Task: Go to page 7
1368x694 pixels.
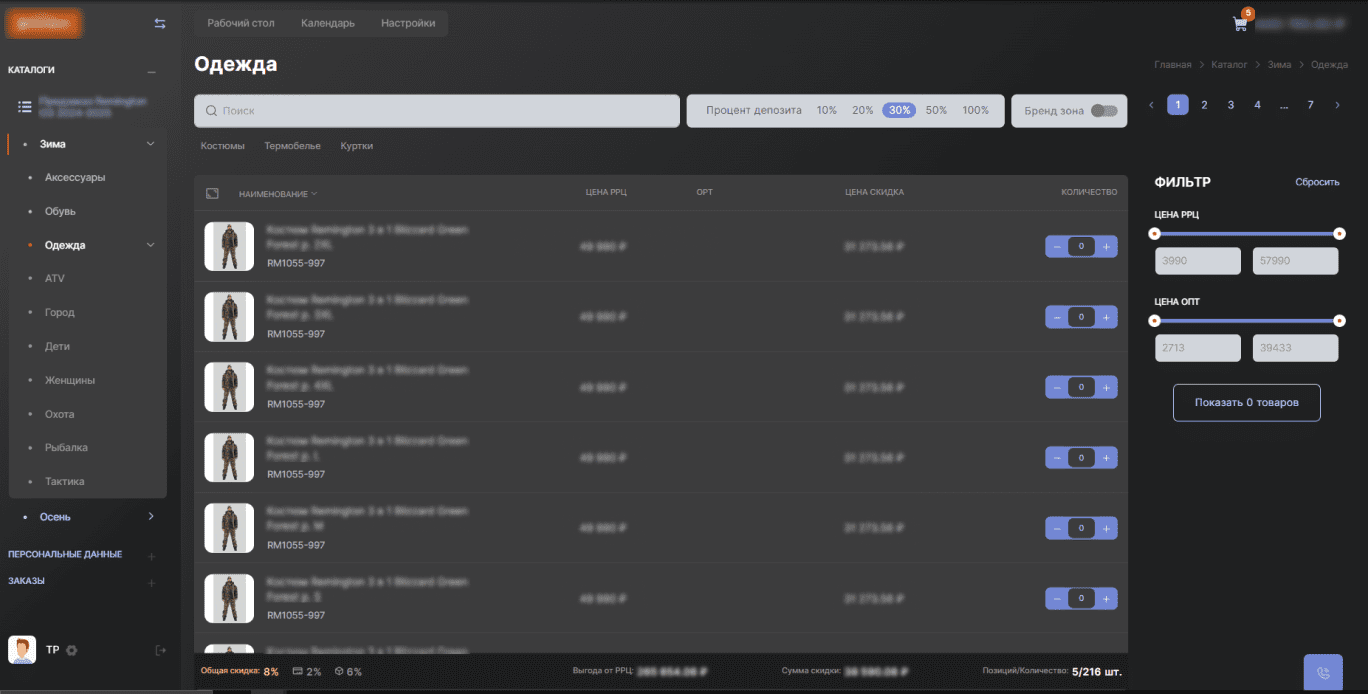Action: click(x=1310, y=105)
